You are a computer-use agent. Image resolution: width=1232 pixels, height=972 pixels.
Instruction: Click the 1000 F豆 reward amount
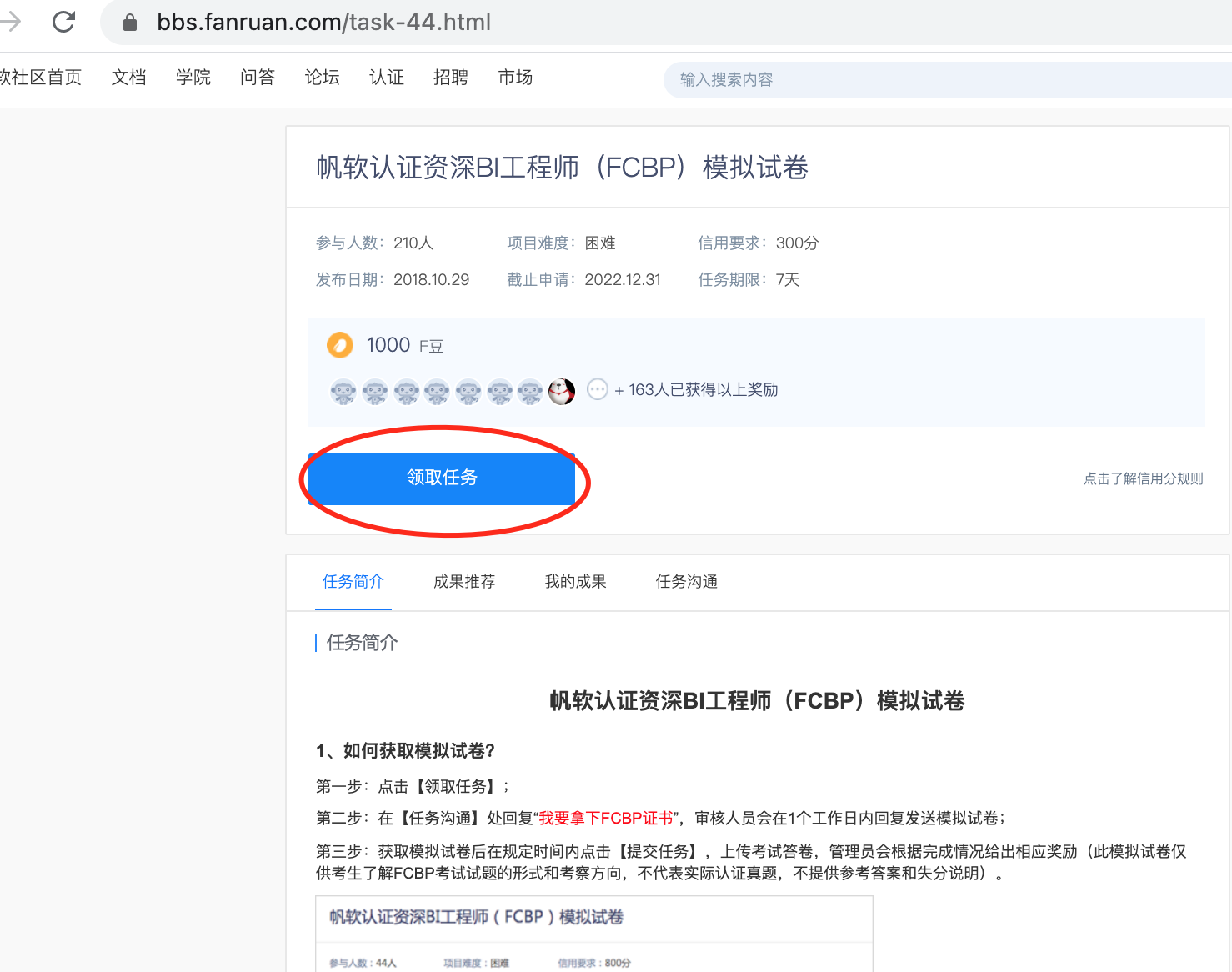pyautogui.click(x=405, y=345)
